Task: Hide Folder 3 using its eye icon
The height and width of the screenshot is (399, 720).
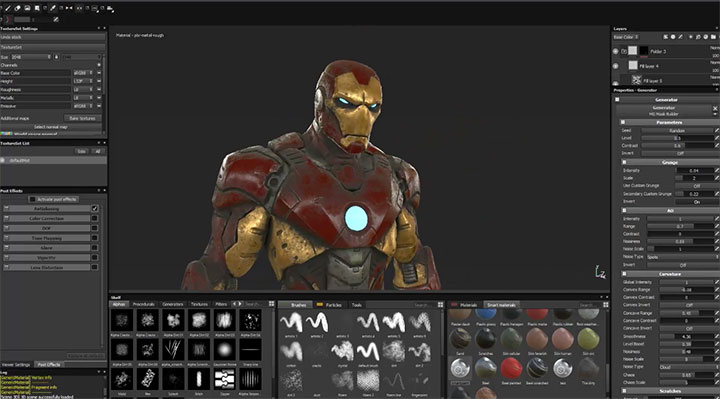Action: (x=615, y=51)
